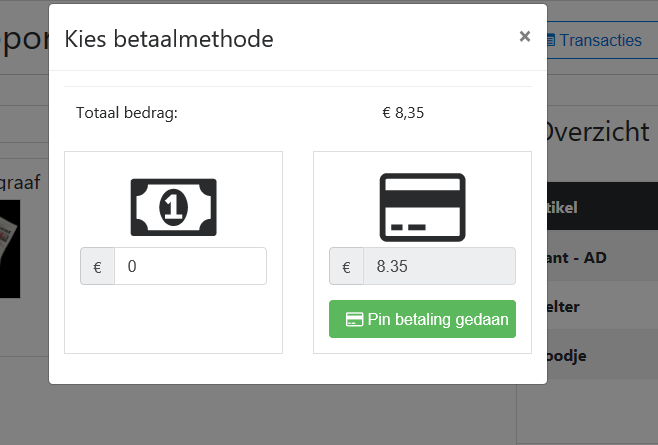
Task: Select the table row ending in AD
Action: point(602,257)
